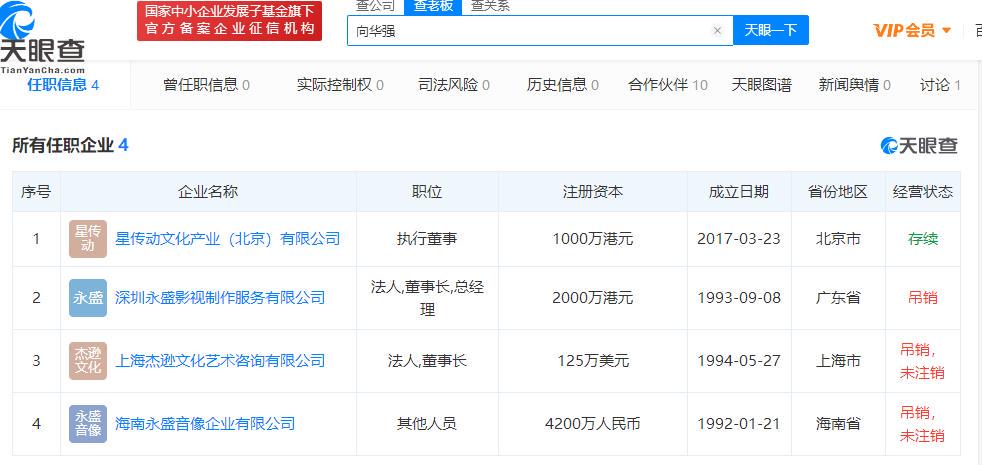Click the 吊销 status in 深圳永盛 row
The height and width of the screenshot is (465, 982).
click(x=923, y=298)
